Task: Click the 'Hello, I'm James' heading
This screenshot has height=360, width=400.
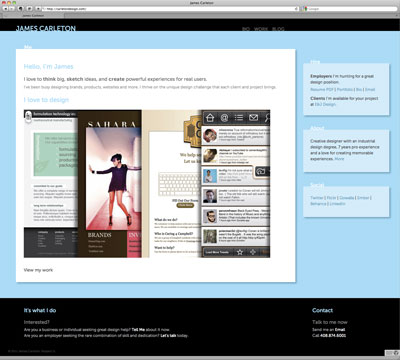Action: [x=49, y=67]
